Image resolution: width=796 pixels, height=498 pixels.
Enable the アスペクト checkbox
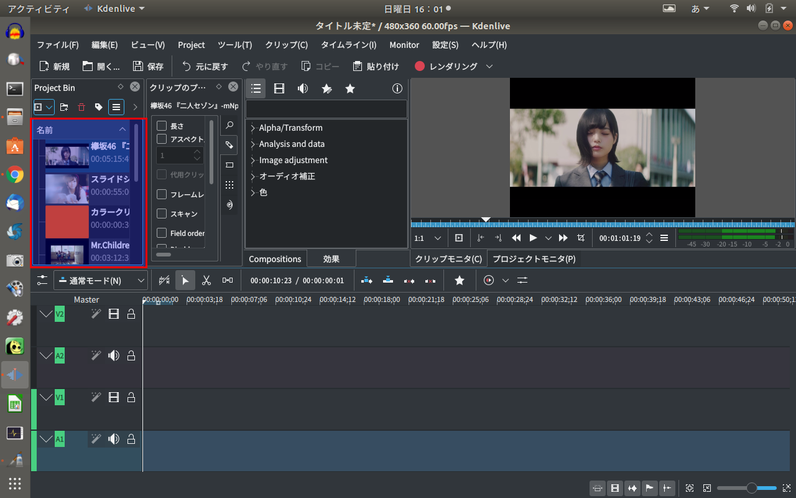pos(161,139)
